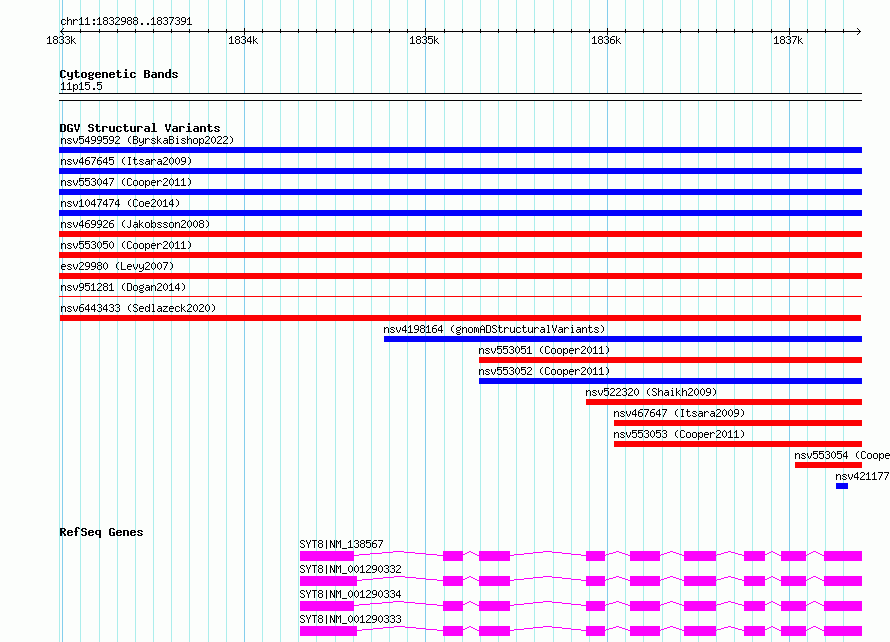Click the SYT8|NM_001290332 transcript label

click(x=350, y=569)
